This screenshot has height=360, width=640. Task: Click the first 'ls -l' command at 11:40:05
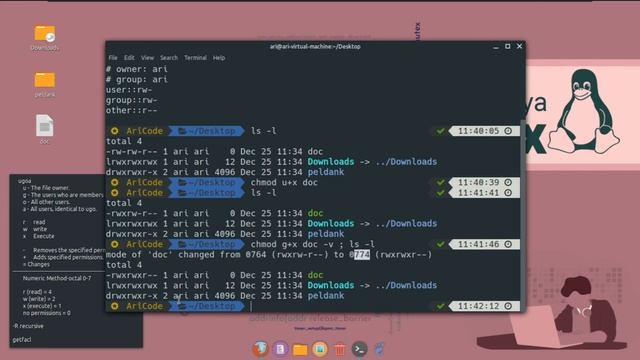[263, 131]
